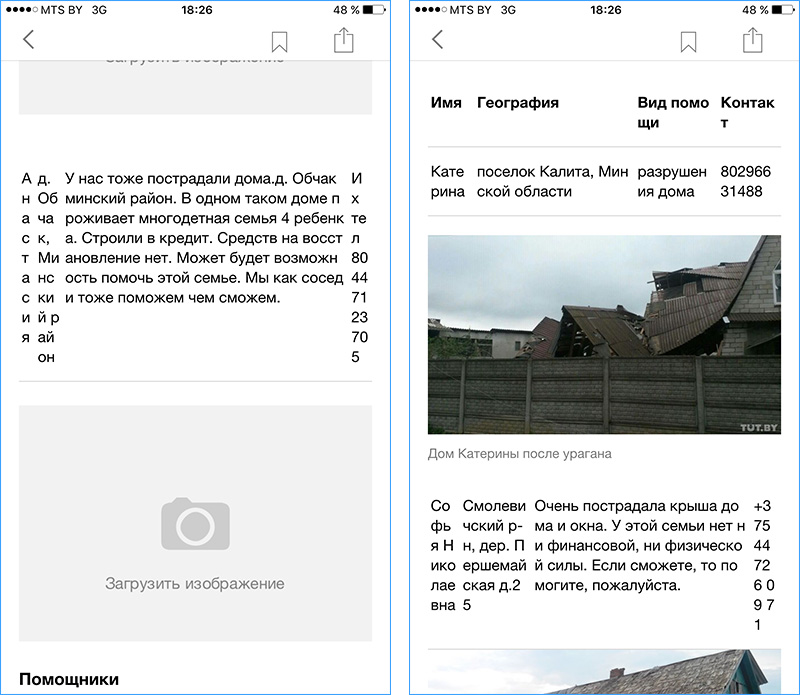Tap share icon in right phone screen

(x=753, y=40)
